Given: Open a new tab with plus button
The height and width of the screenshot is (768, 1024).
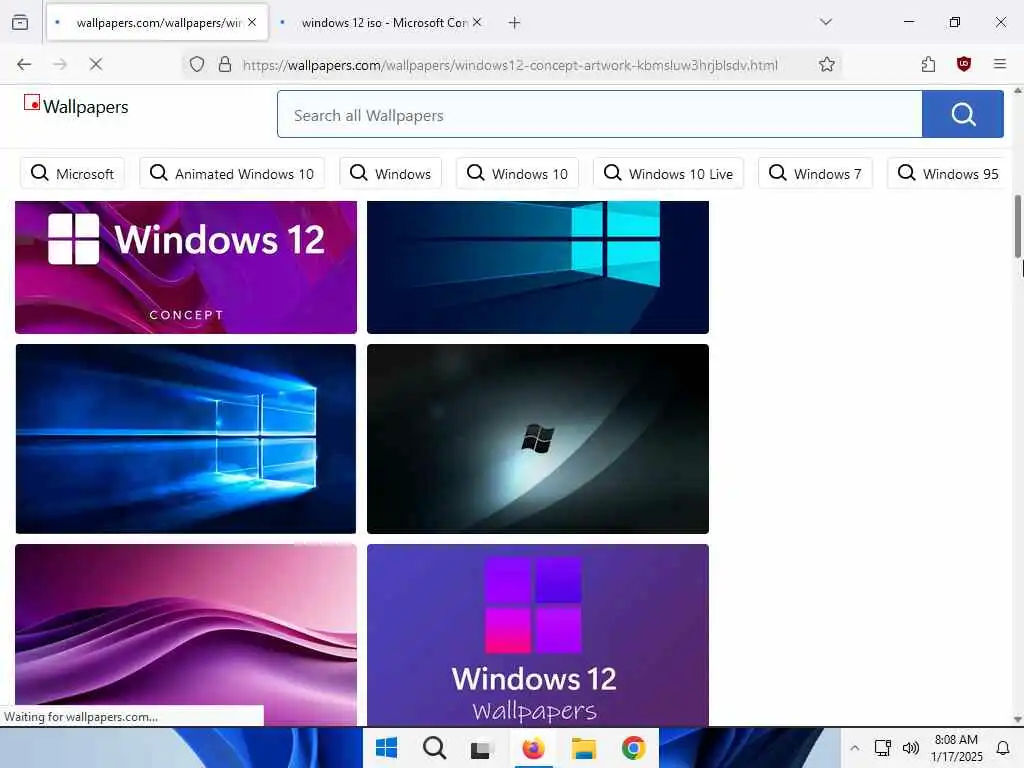Looking at the screenshot, I should (x=514, y=23).
